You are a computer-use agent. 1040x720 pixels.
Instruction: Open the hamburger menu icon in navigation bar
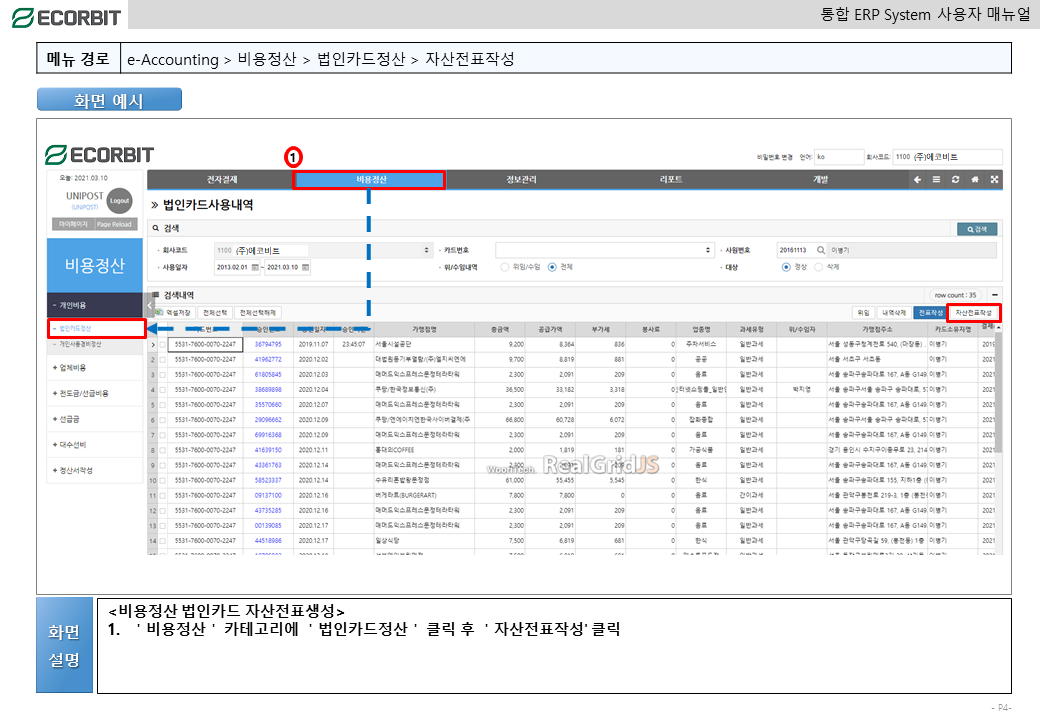click(937, 180)
